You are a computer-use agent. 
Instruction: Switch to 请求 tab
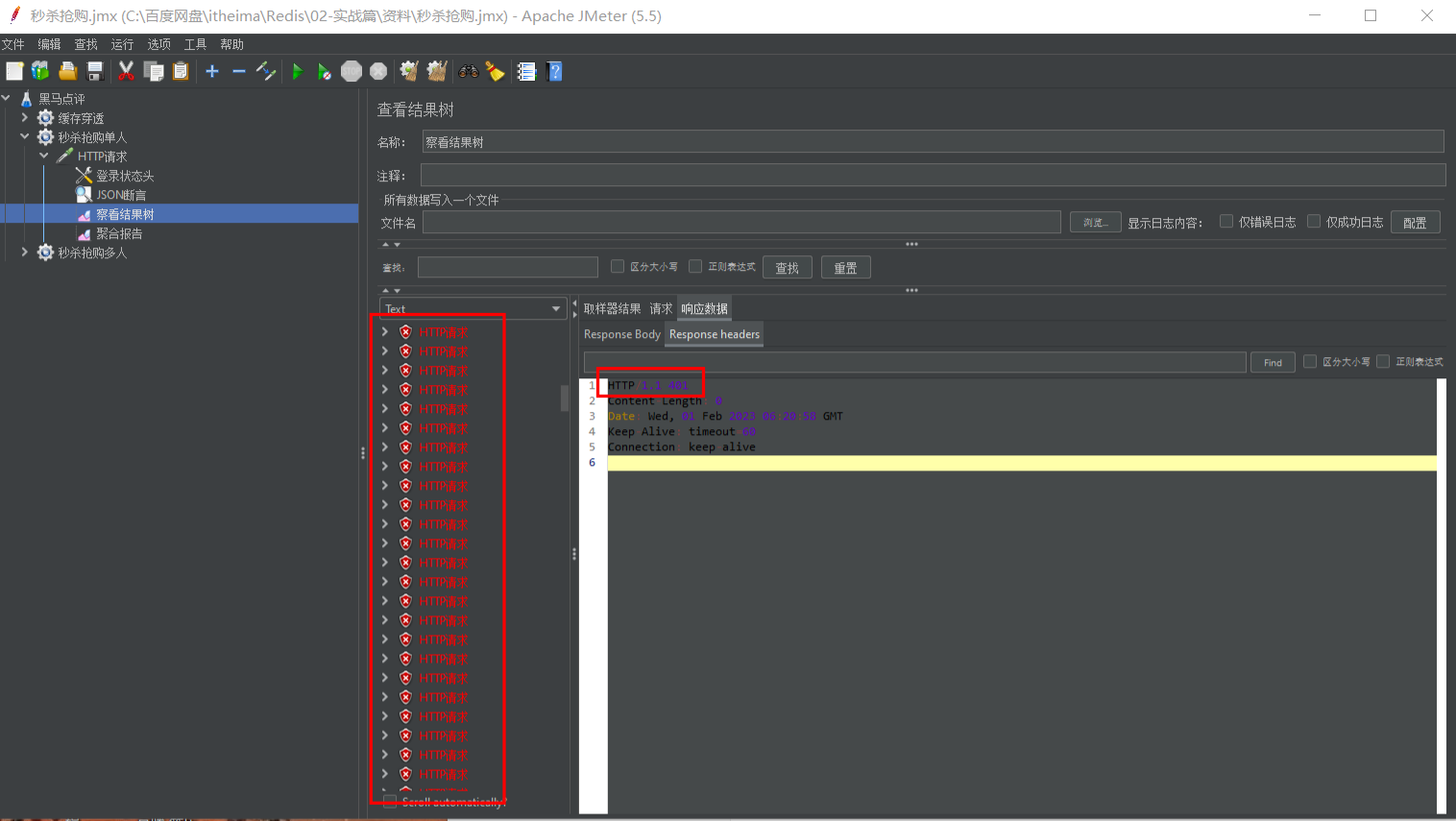[661, 308]
